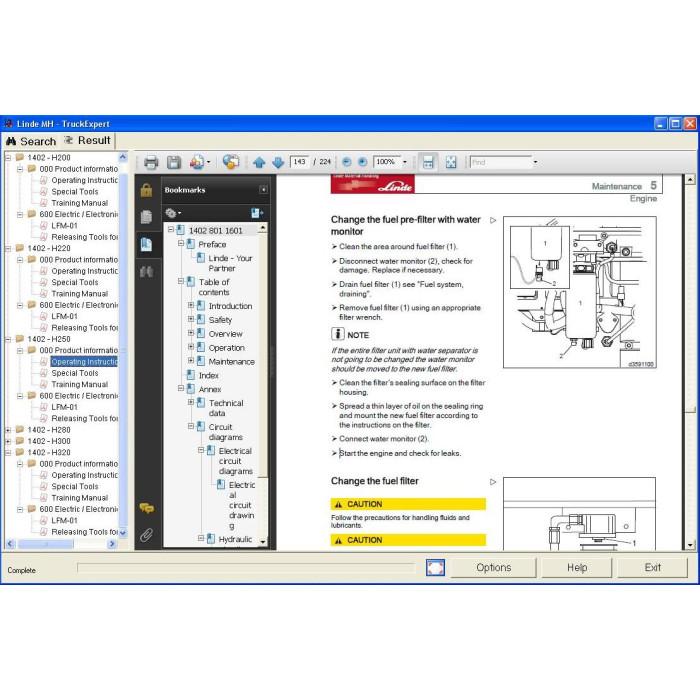Print the PDF document
Viewport: 700px width, 700px height.
(151, 162)
